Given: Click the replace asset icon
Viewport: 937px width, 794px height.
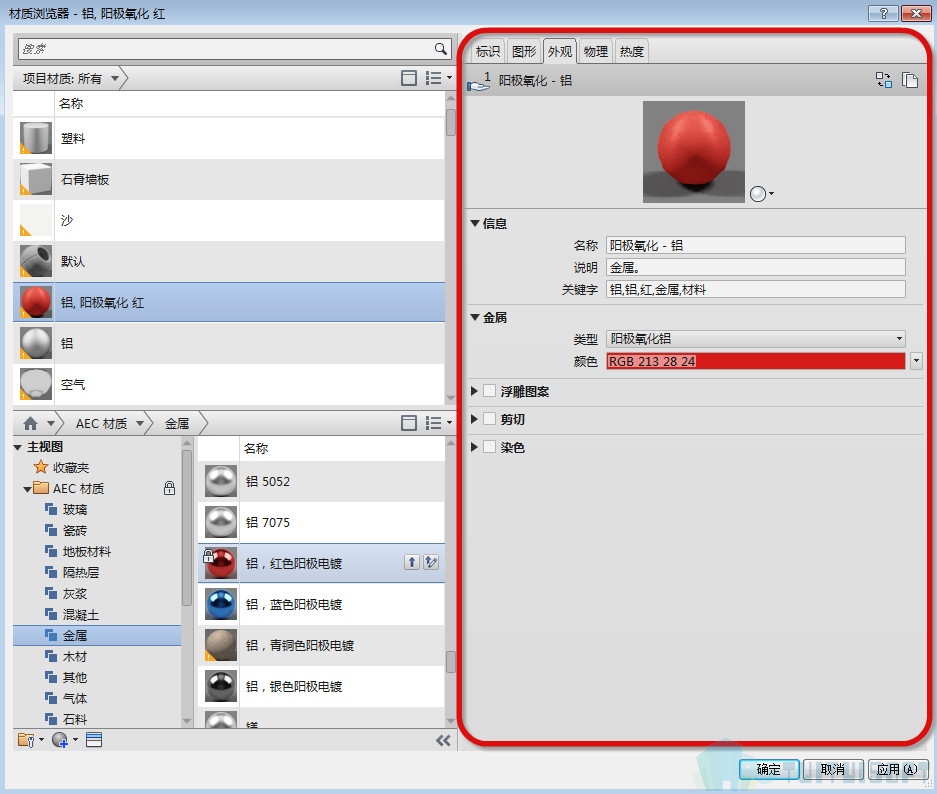Looking at the screenshot, I should point(883,81).
